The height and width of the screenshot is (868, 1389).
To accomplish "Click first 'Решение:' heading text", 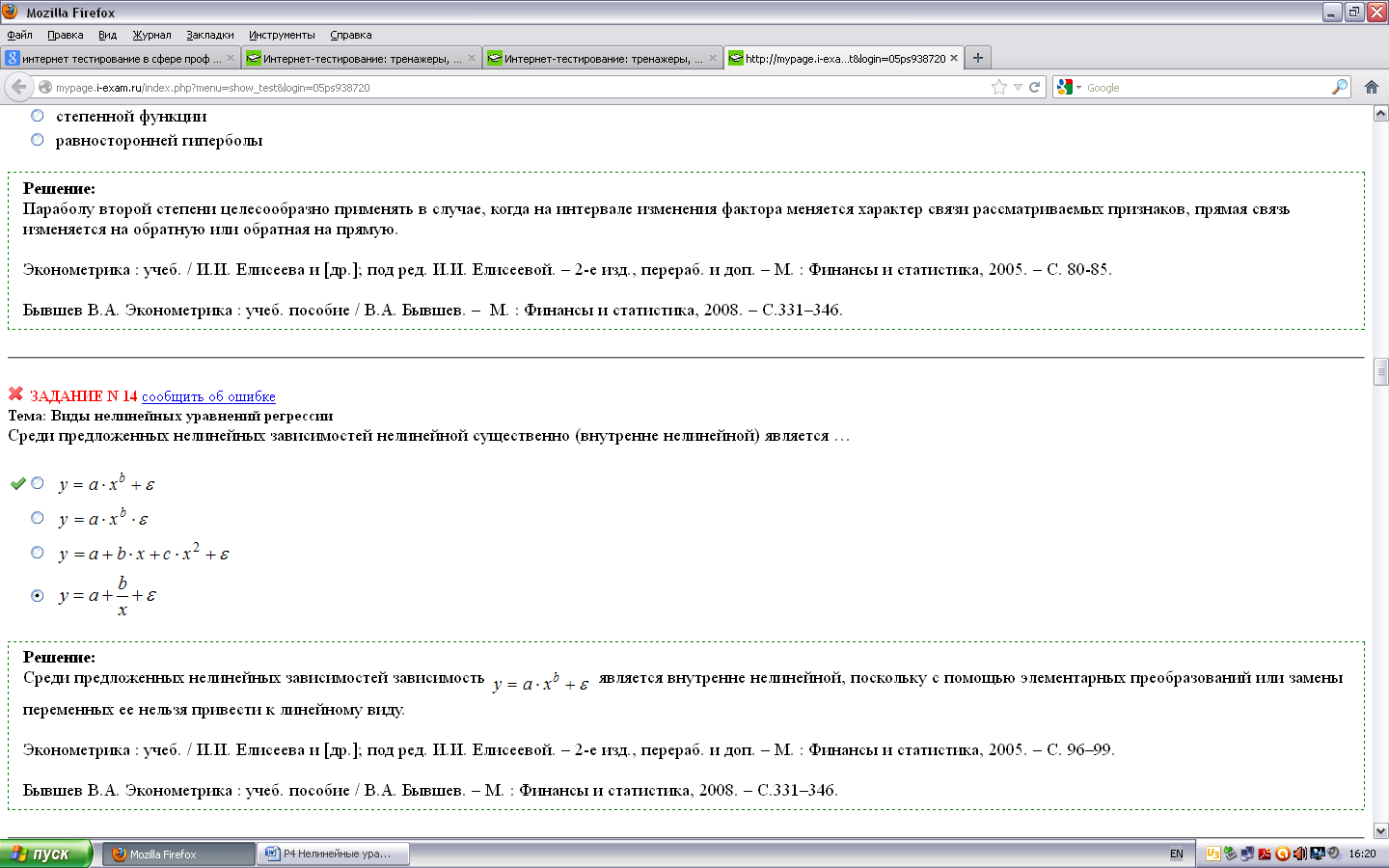I will [x=59, y=188].
